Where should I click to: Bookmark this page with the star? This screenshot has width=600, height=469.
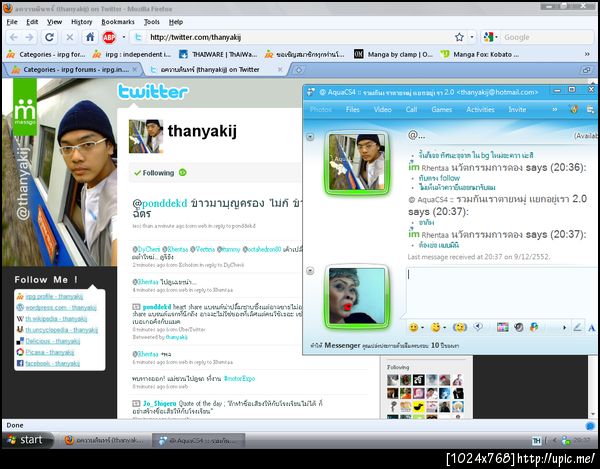click(x=459, y=37)
